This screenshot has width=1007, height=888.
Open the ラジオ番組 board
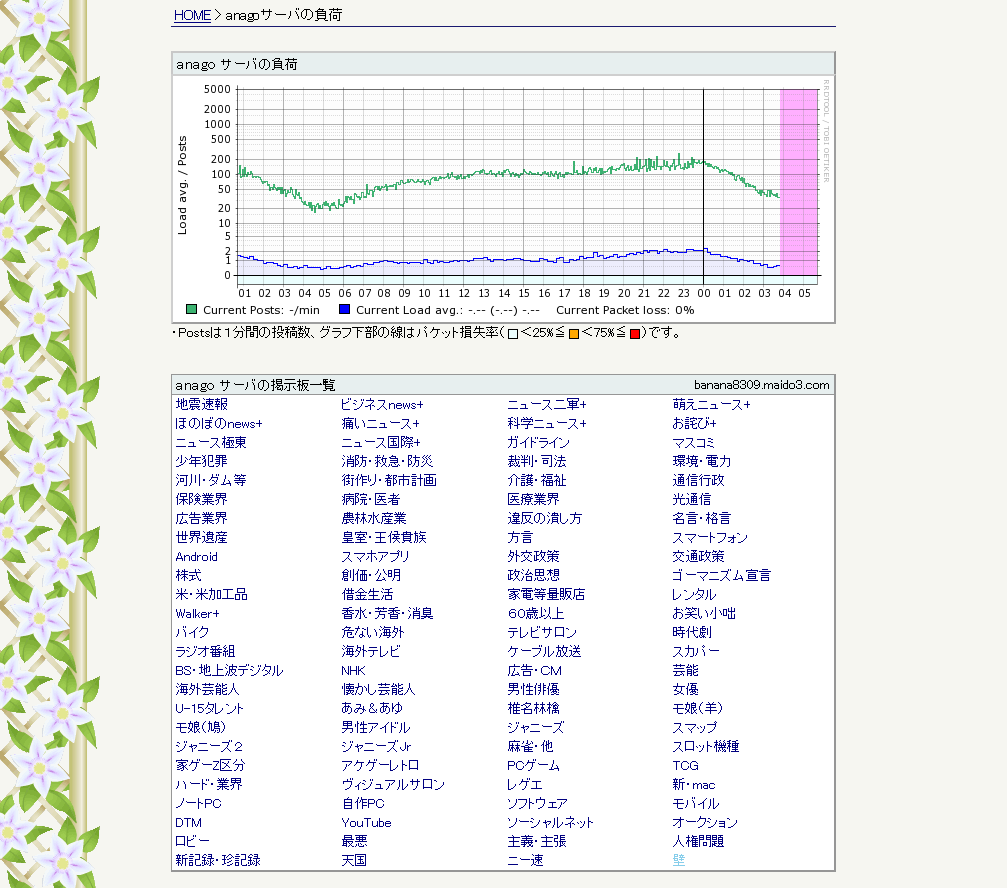(x=206, y=652)
